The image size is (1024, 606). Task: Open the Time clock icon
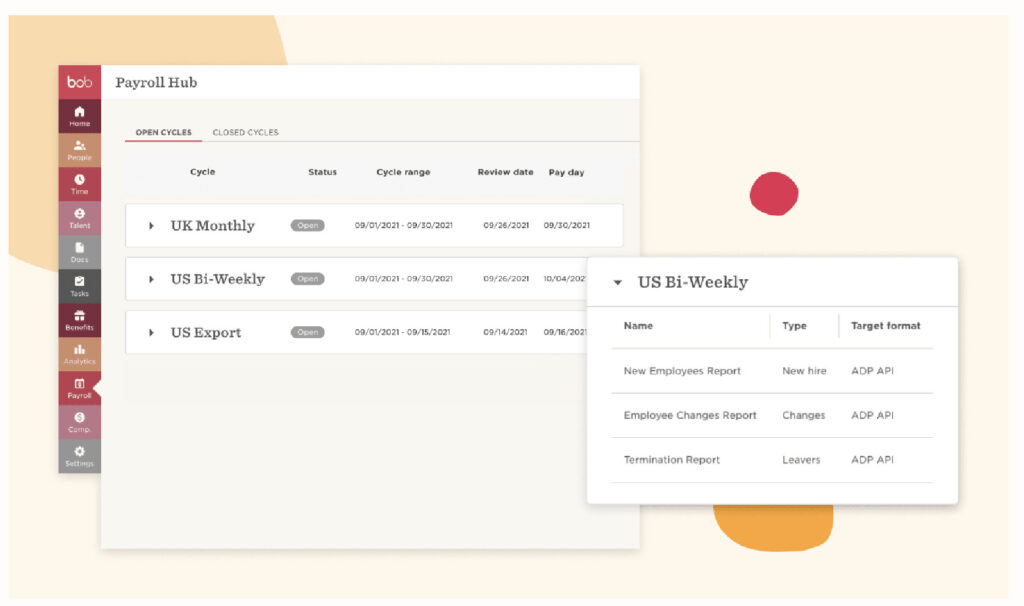coord(79,184)
